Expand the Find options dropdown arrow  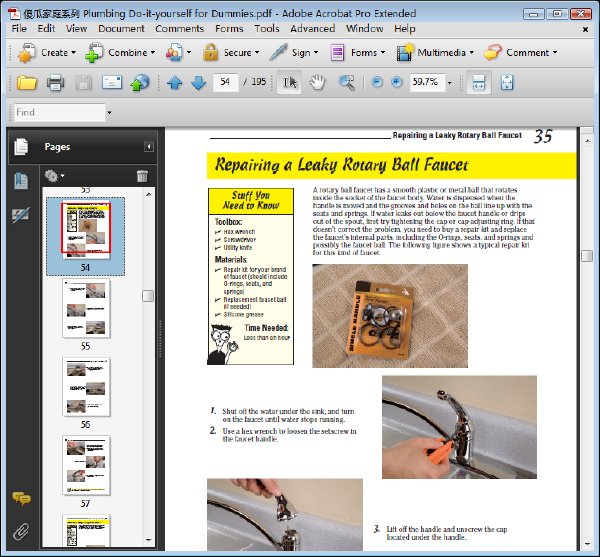109,112
